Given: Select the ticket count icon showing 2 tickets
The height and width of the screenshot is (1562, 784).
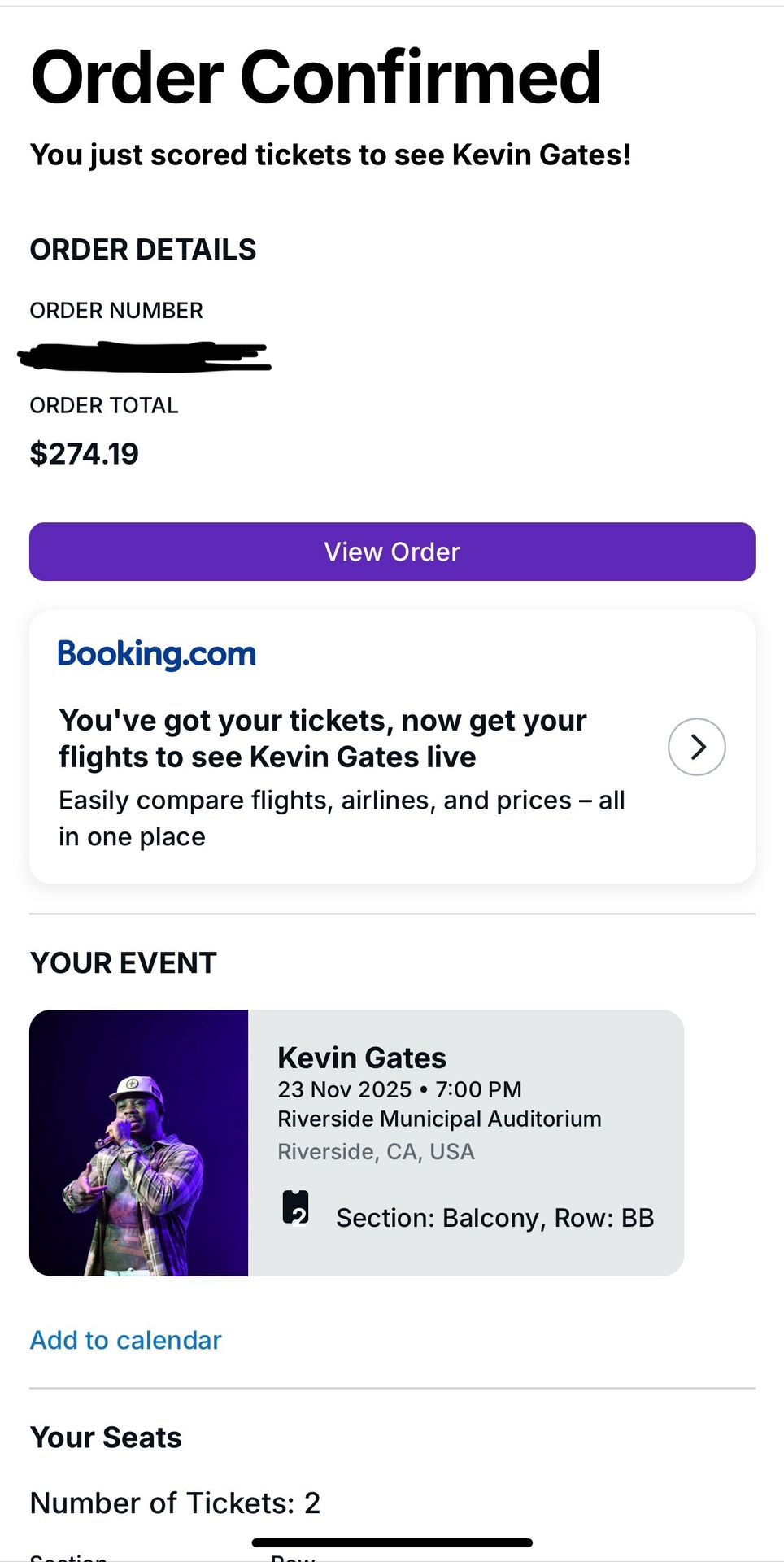Looking at the screenshot, I should 296,1217.
